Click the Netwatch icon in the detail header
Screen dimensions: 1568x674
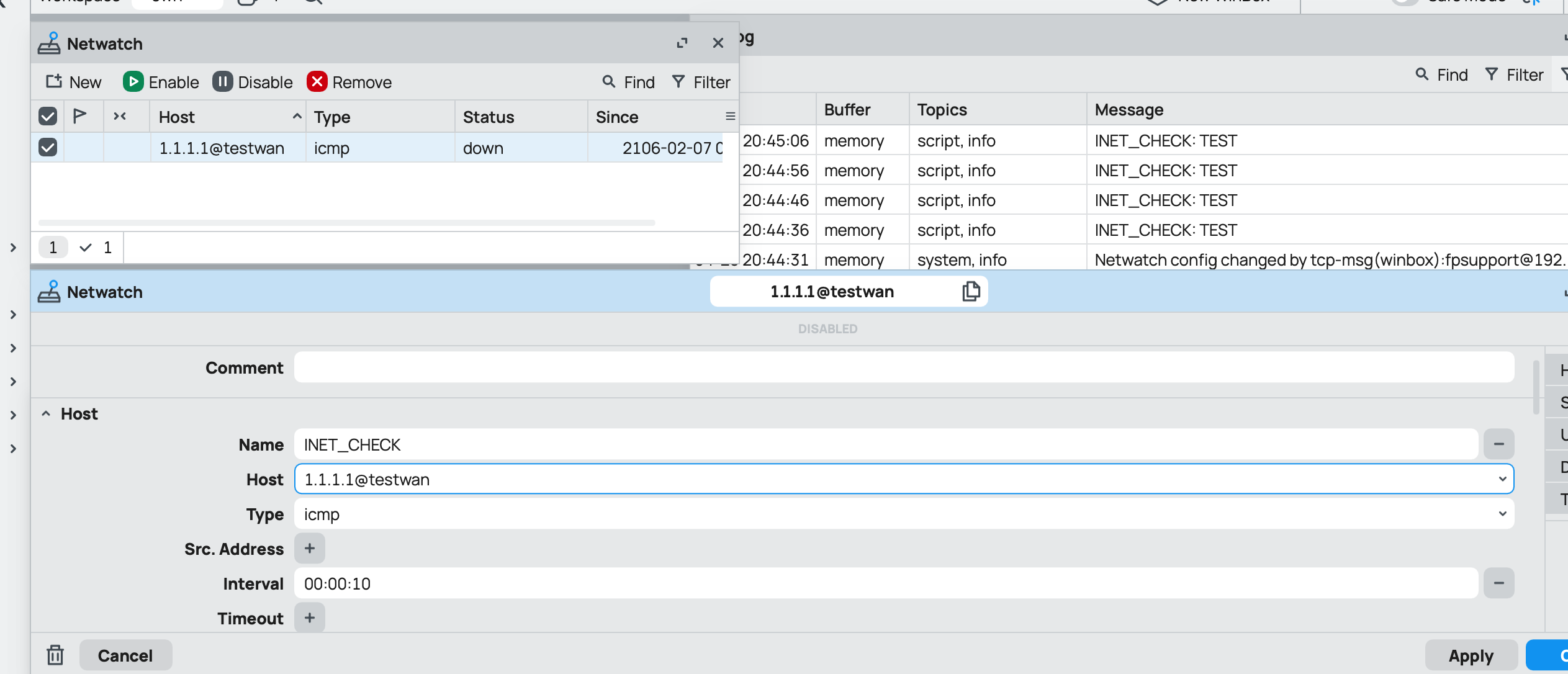pyautogui.click(x=49, y=291)
